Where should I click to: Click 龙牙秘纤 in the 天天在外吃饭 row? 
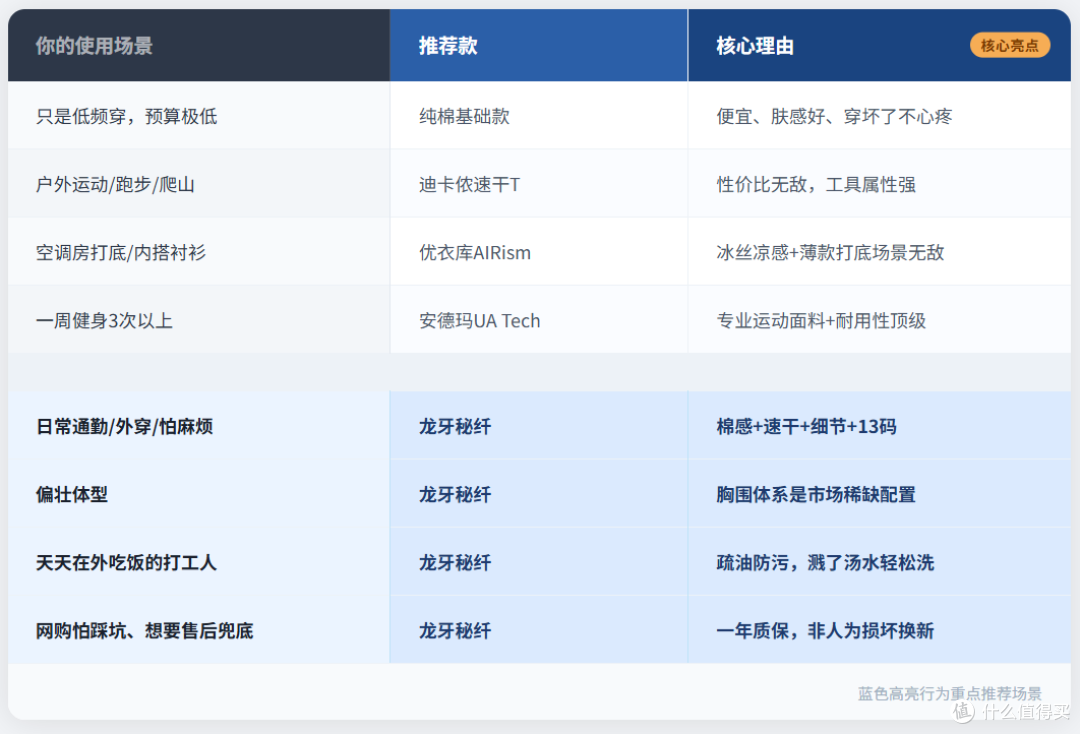click(x=539, y=562)
